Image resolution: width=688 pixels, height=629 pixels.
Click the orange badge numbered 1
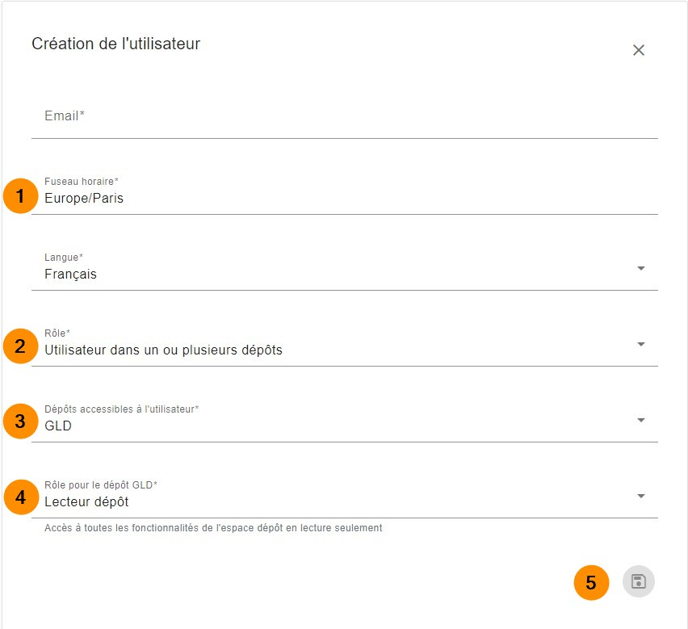(x=19, y=197)
